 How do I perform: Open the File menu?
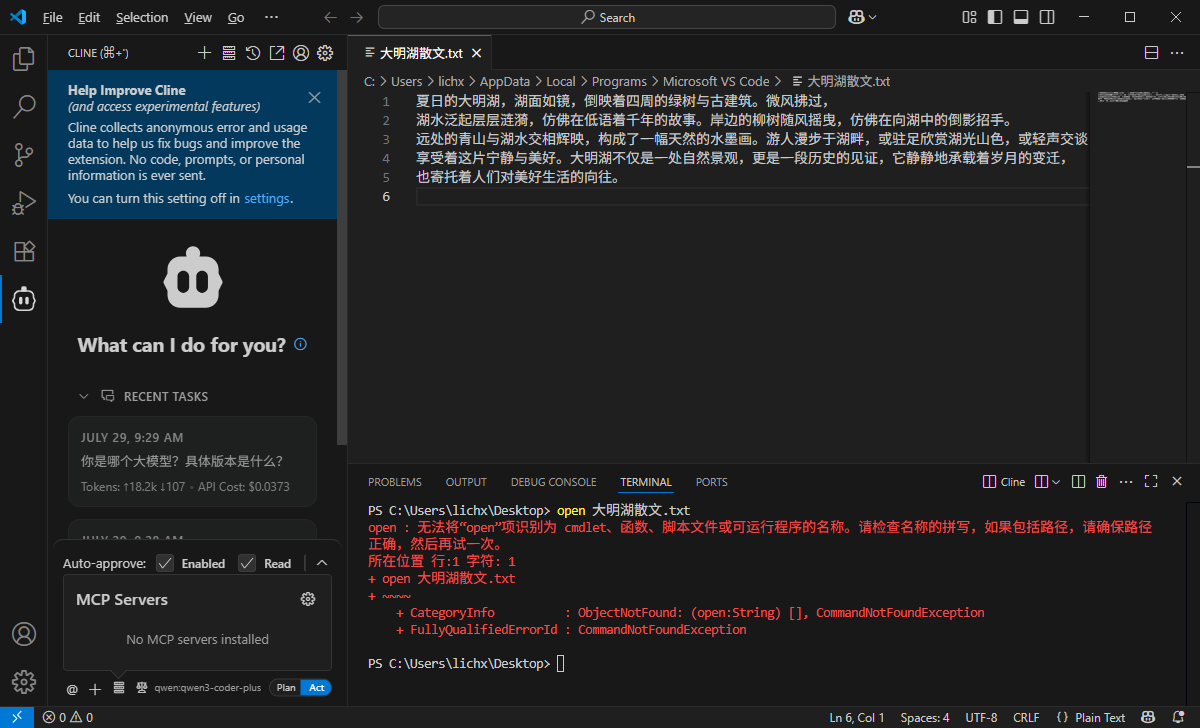pos(52,17)
